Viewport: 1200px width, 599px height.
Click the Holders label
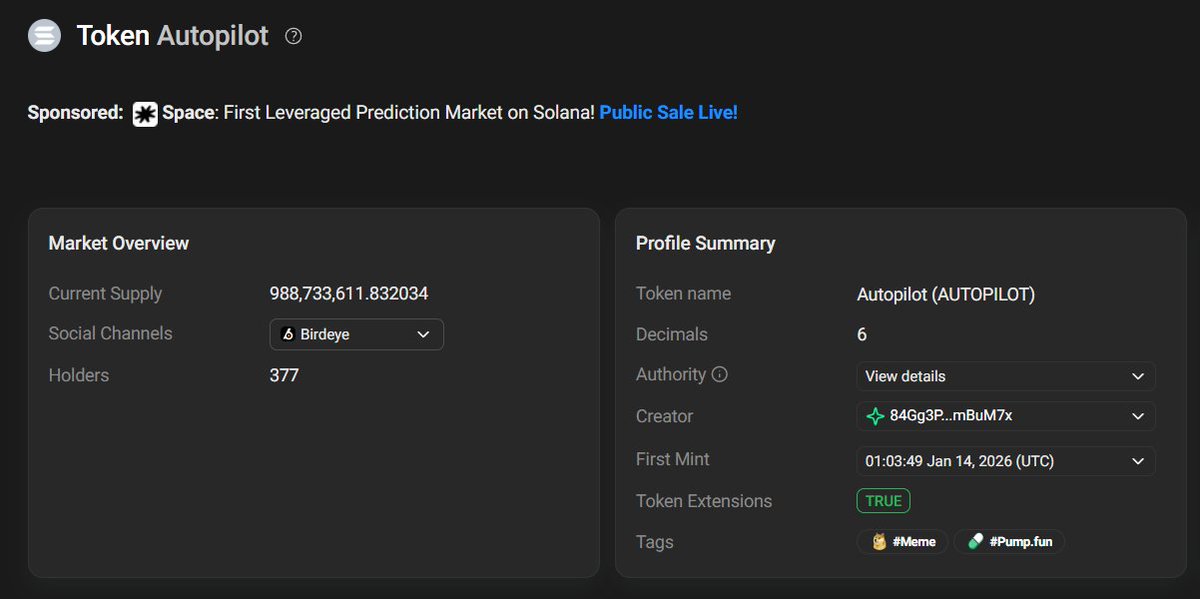click(x=79, y=376)
